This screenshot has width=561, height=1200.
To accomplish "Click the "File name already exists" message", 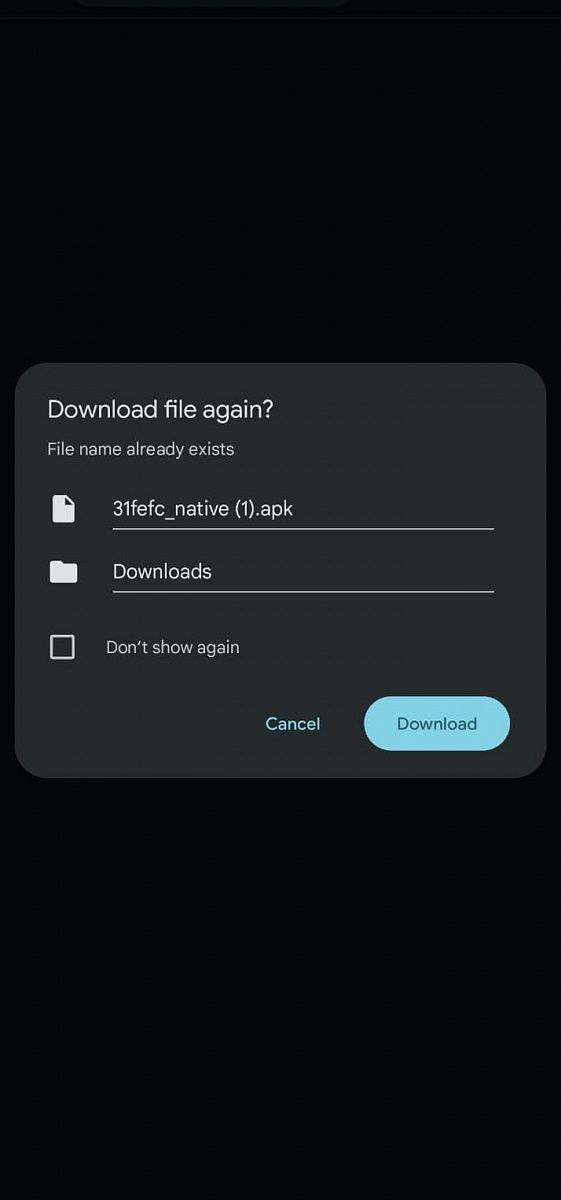I will click(x=141, y=449).
